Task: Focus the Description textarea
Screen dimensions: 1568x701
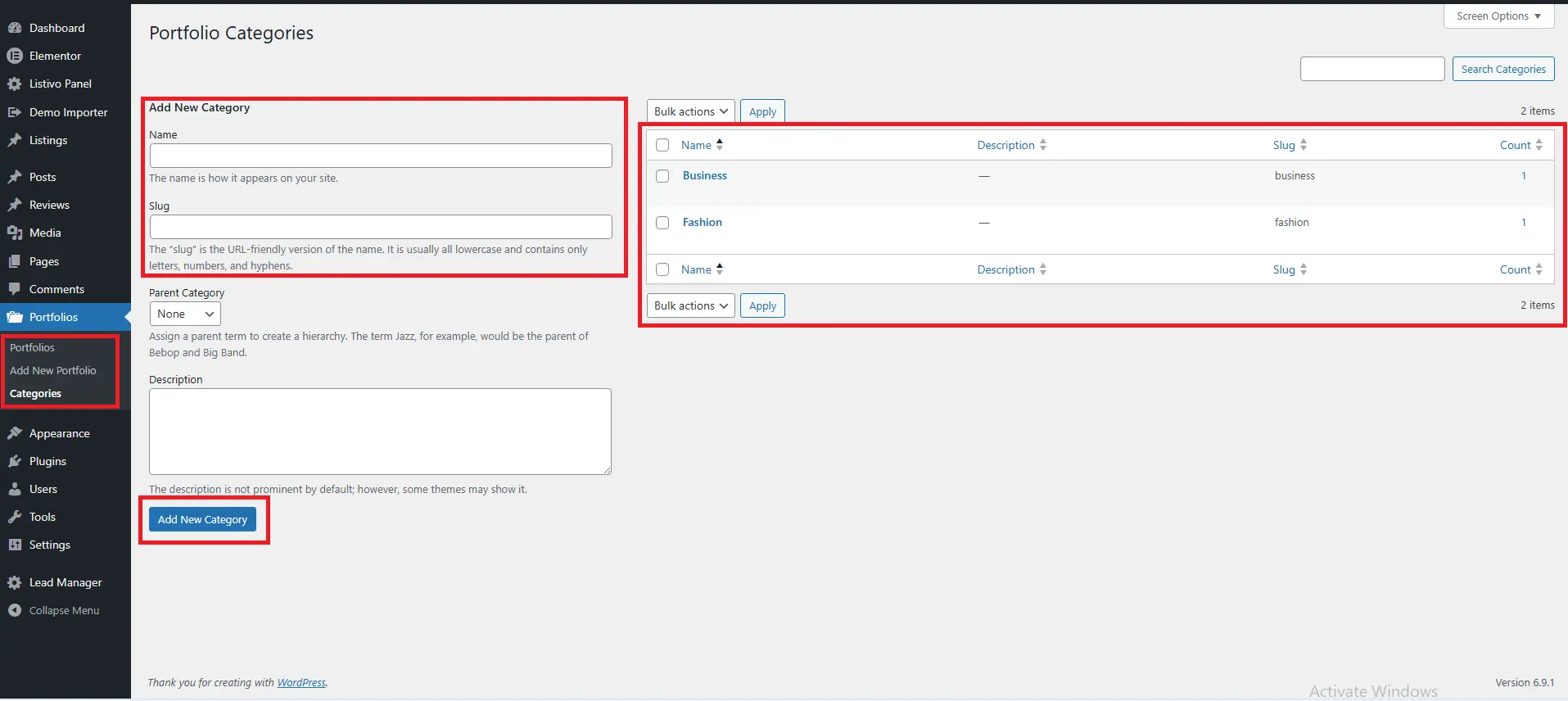Action: click(381, 432)
